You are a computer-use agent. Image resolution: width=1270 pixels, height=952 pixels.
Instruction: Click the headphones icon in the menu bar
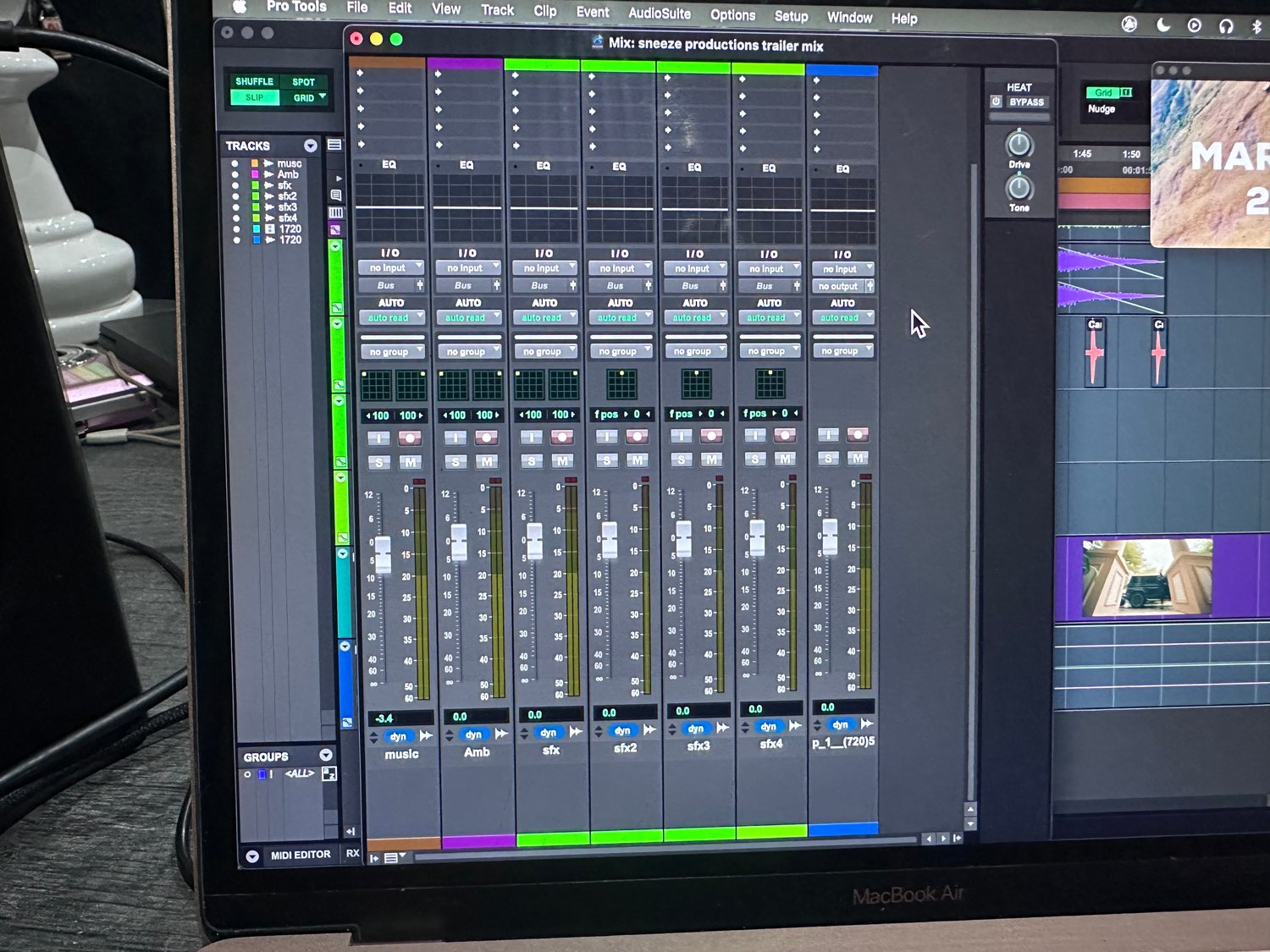pyautogui.click(x=1226, y=26)
